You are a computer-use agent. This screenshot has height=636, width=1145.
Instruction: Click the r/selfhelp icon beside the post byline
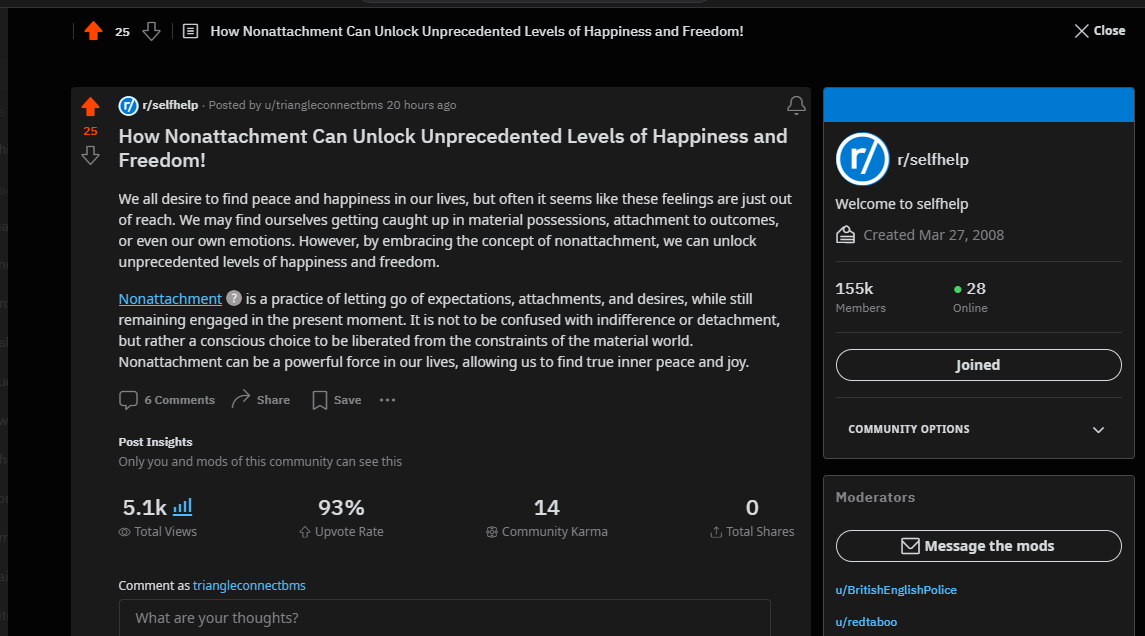(129, 106)
